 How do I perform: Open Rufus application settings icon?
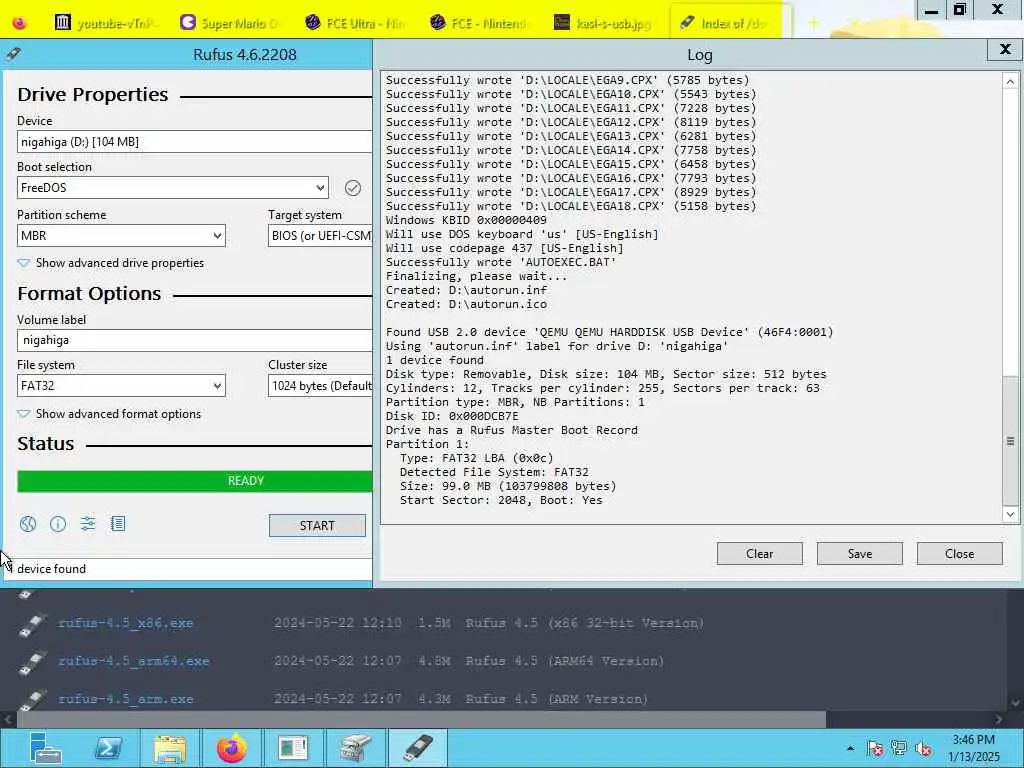88,524
